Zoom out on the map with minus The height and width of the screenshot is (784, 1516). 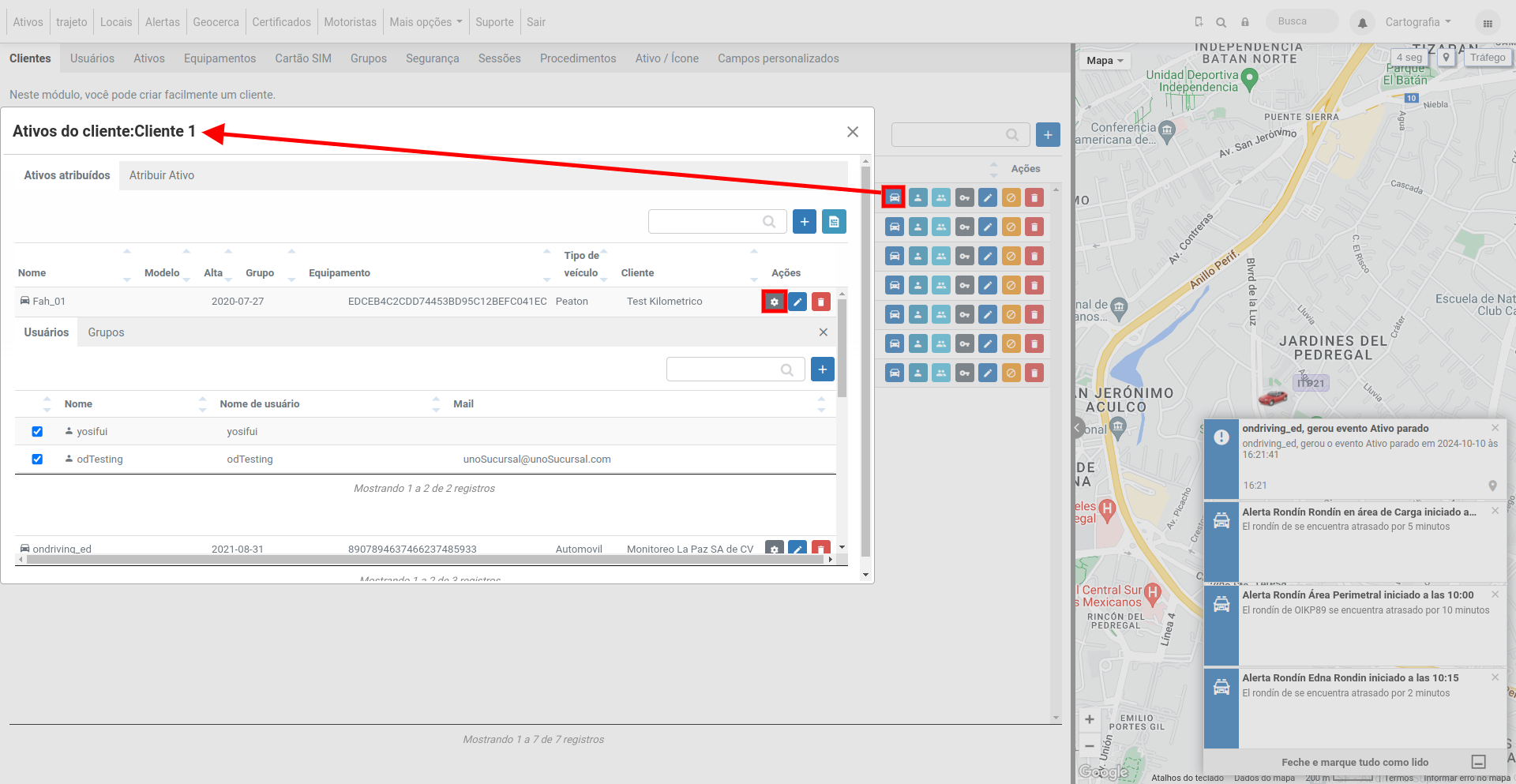click(x=1090, y=746)
